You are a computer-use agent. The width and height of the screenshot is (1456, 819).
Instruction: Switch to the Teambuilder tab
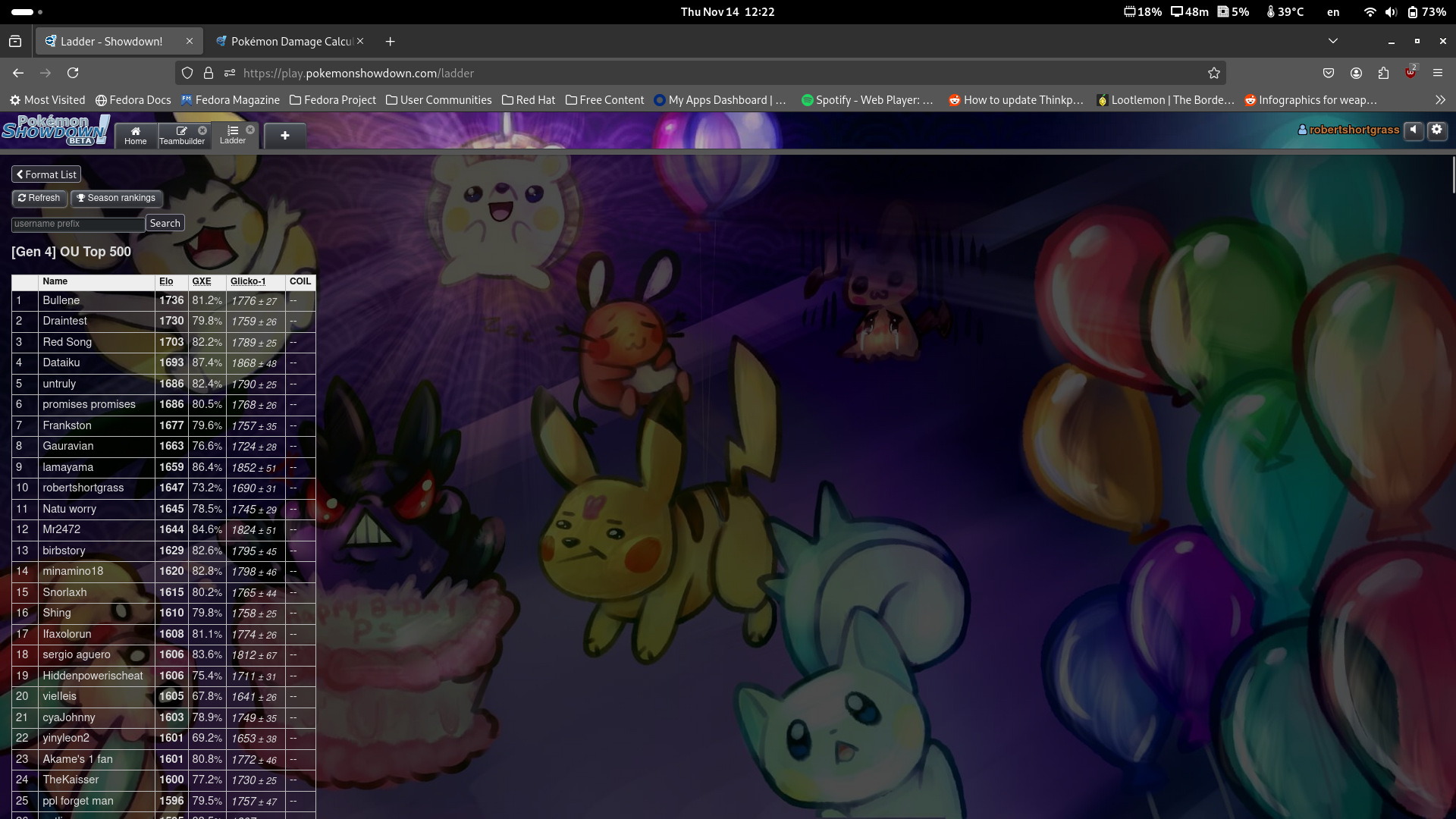pos(182,135)
